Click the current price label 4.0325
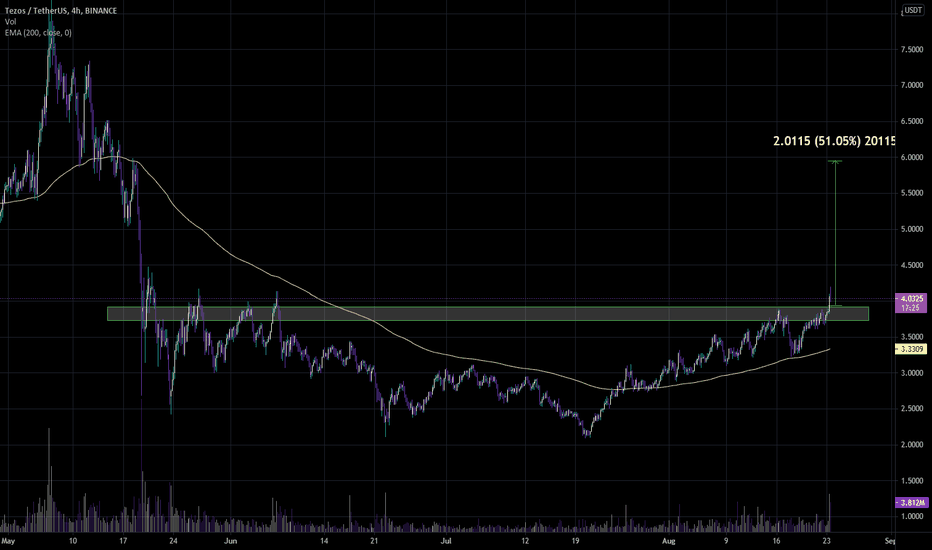 click(x=911, y=298)
